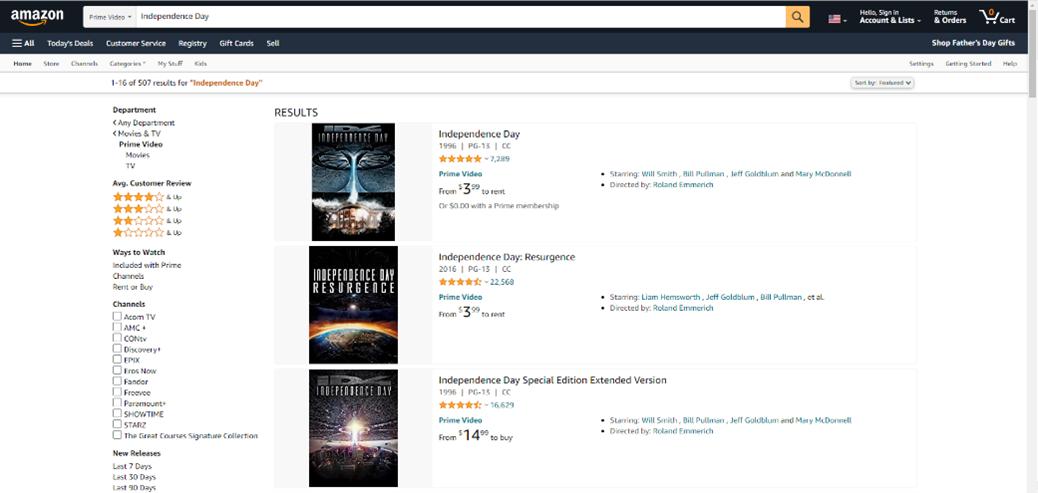Click the US flag language selector

[x=837, y=20]
